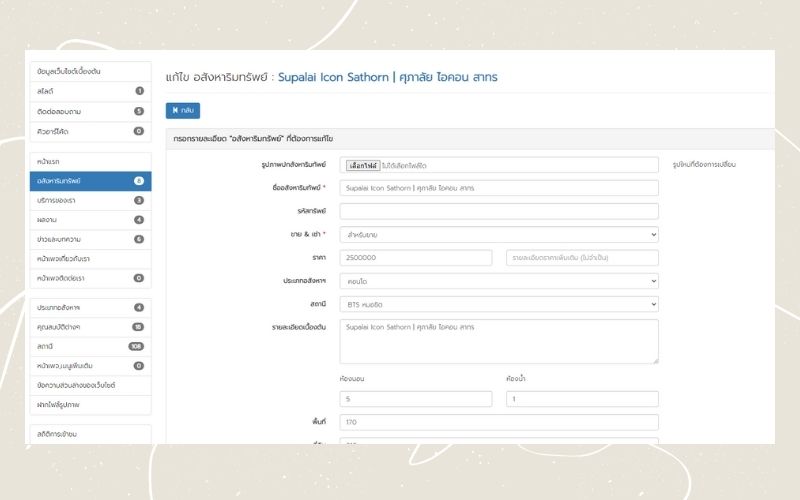Screen dimensions: 800x500
Task: Click the กลับ back button
Action: tap(183, 110)
